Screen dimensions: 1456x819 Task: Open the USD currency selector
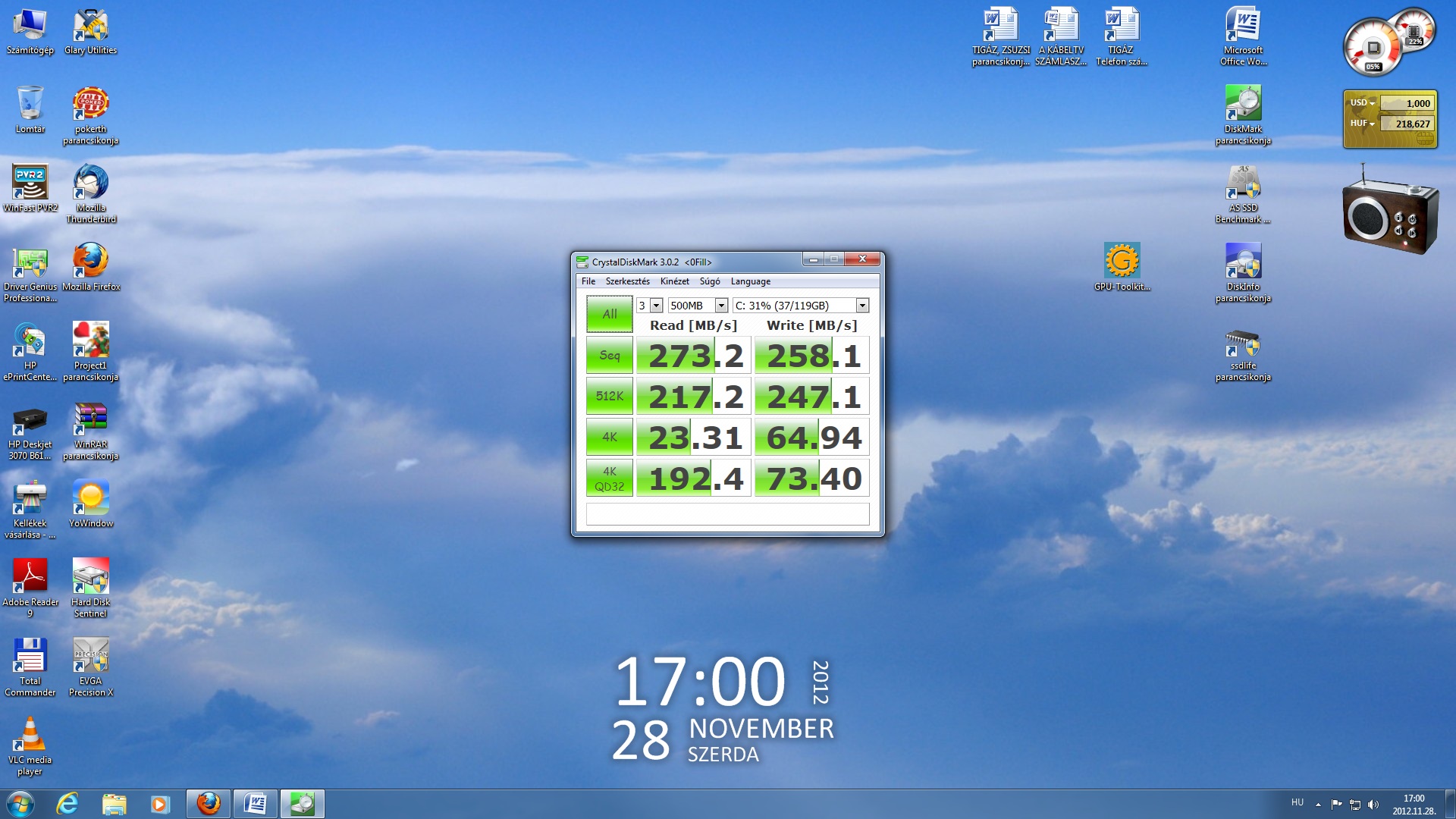click(1363, 103)
